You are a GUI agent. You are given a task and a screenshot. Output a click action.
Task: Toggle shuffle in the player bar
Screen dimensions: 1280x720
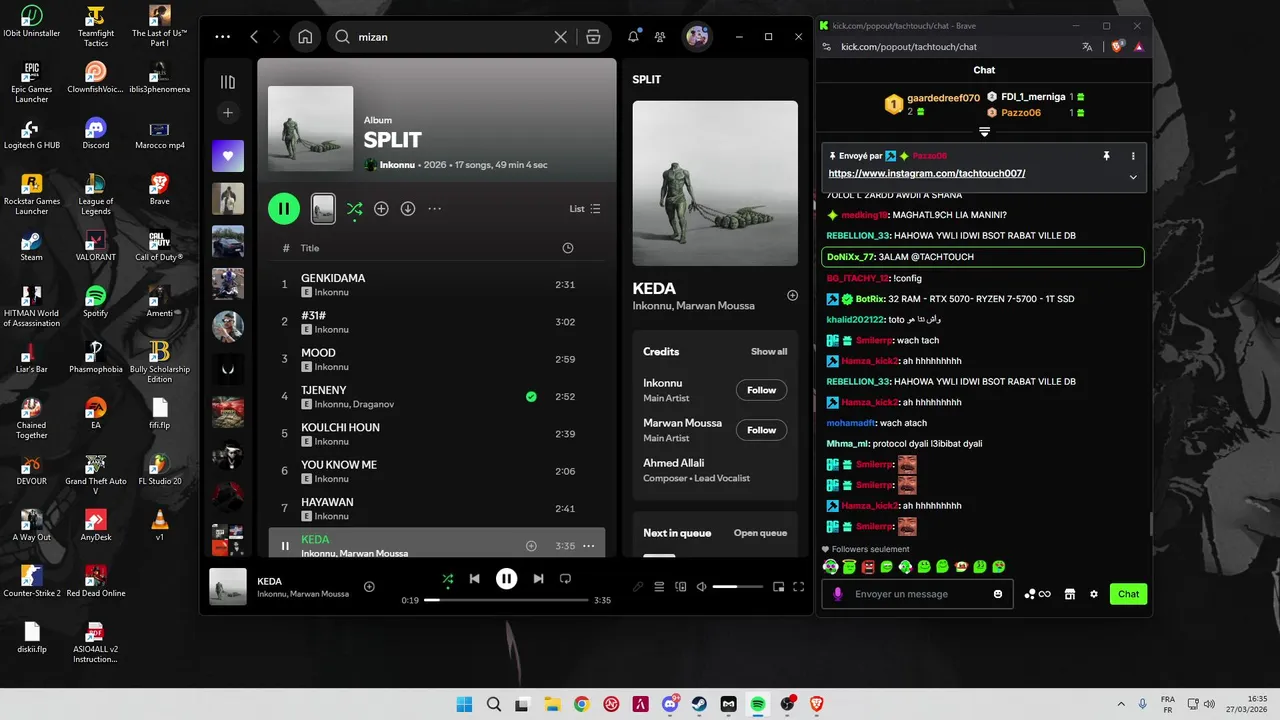point(447,578)
